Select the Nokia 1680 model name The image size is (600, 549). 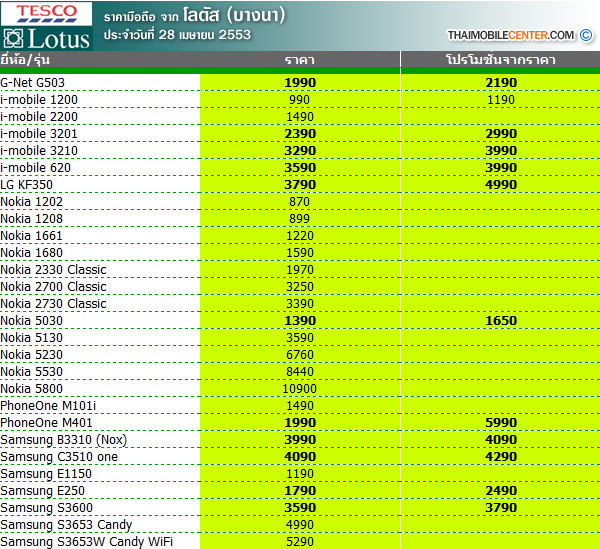31,253
